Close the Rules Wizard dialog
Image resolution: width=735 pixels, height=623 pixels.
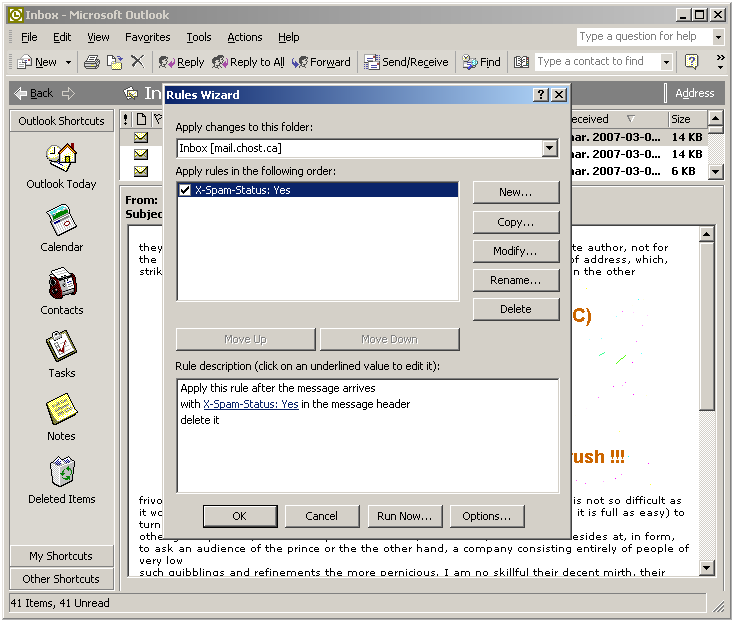pyautogui.click(x=559, y=95)
